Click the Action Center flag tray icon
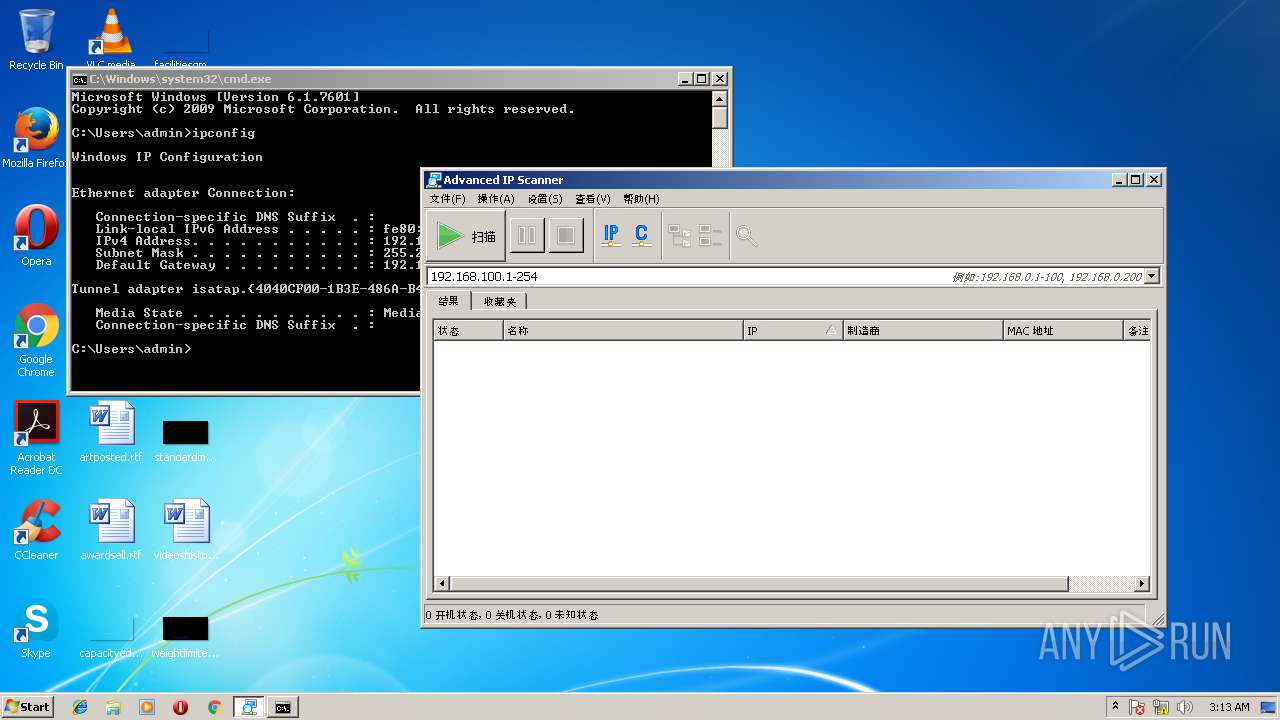The image size is (1280, 720). [1137, 707]
